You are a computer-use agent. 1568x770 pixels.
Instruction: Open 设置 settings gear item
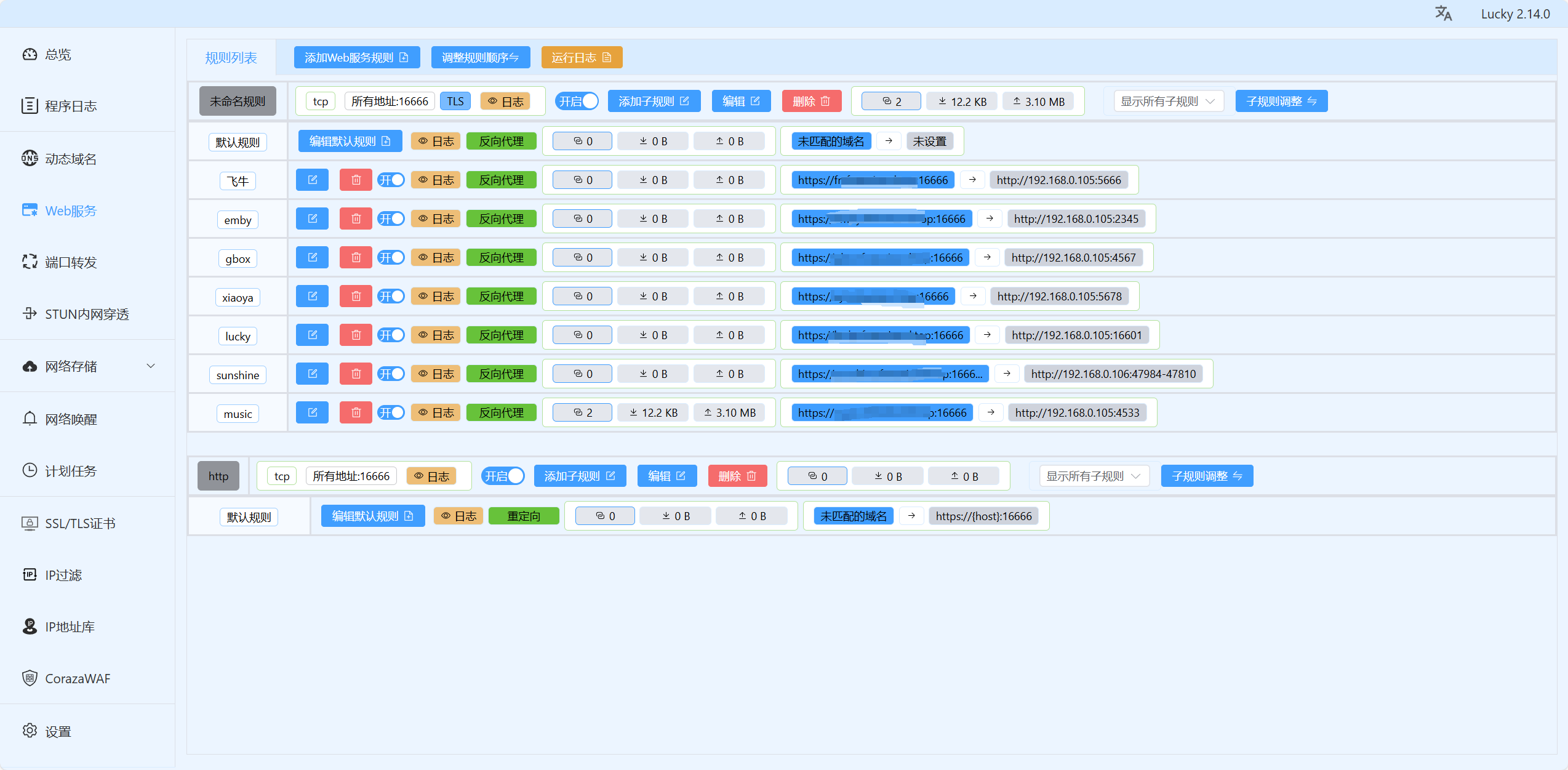tap(87, 731)
